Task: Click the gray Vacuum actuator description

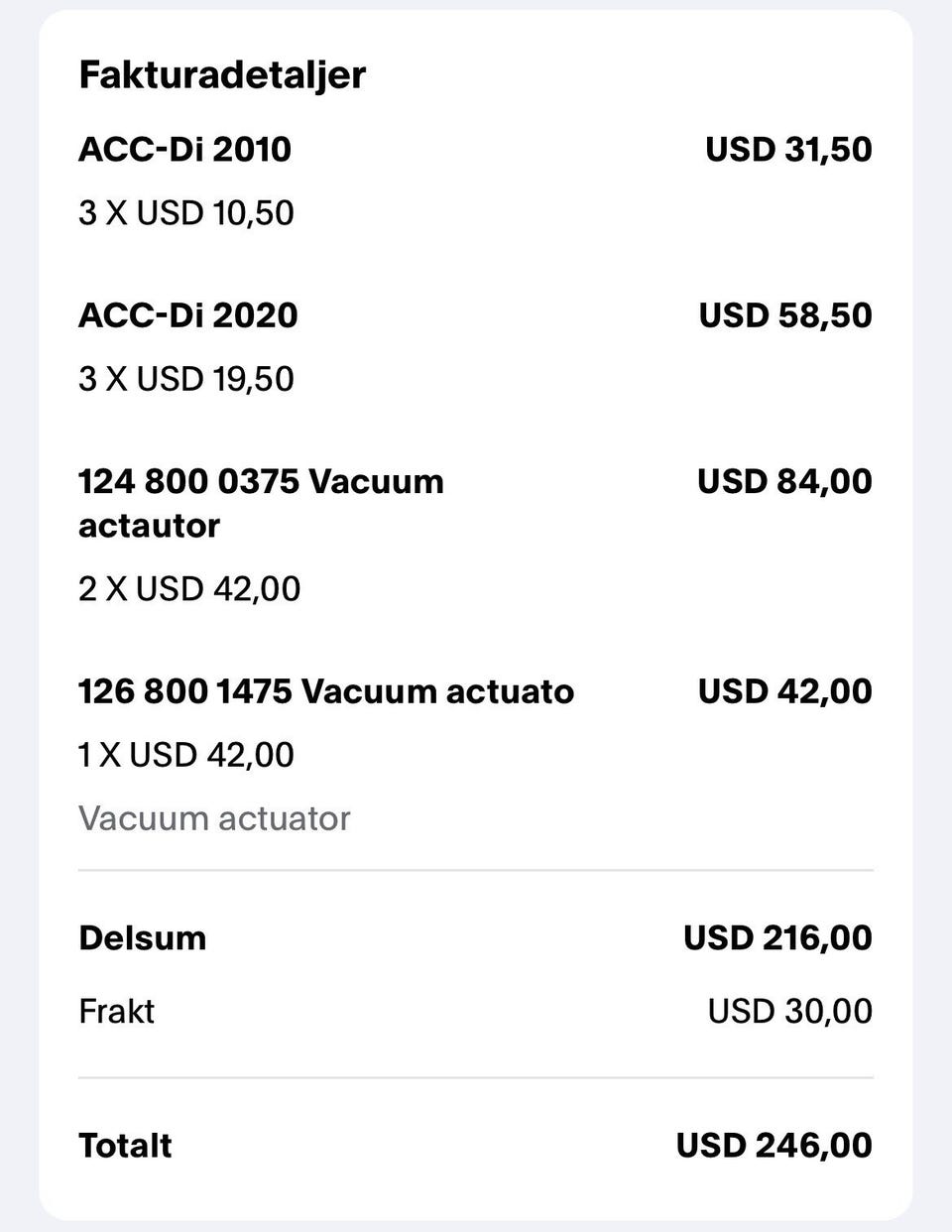Action: click(x=214, y=819)
